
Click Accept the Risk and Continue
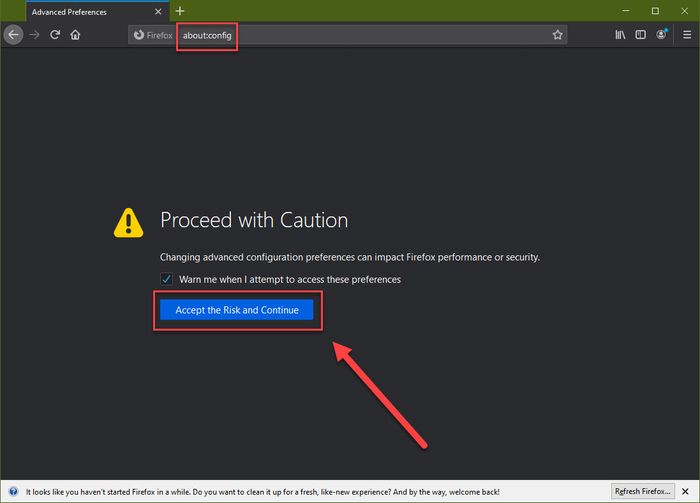click(237, 310)
